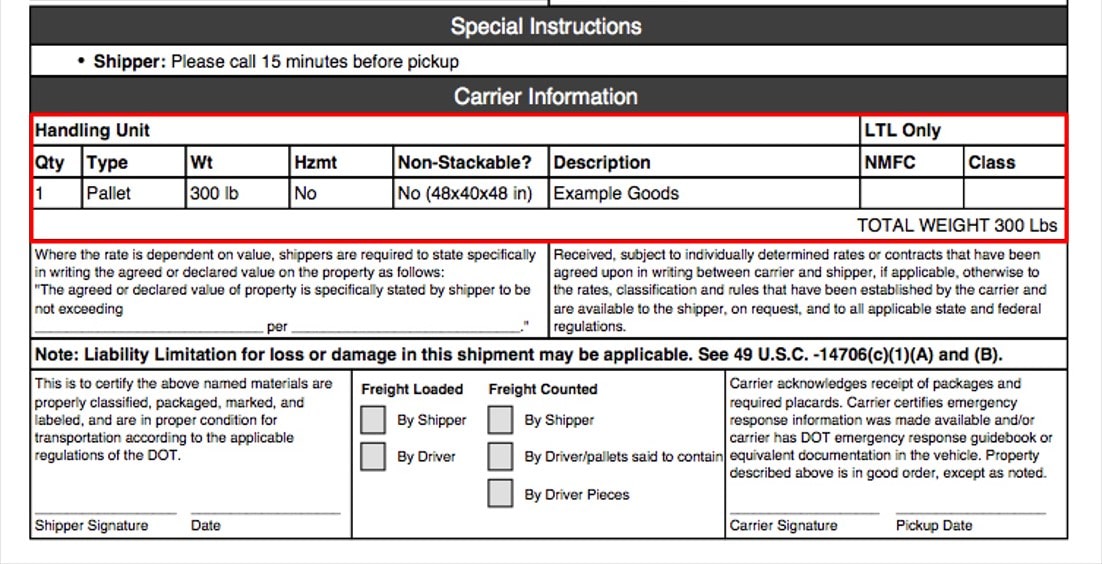Tick By Driver/pallets said to contain box
Screen dimensions: 1102x564
click(x=500, y=456)
